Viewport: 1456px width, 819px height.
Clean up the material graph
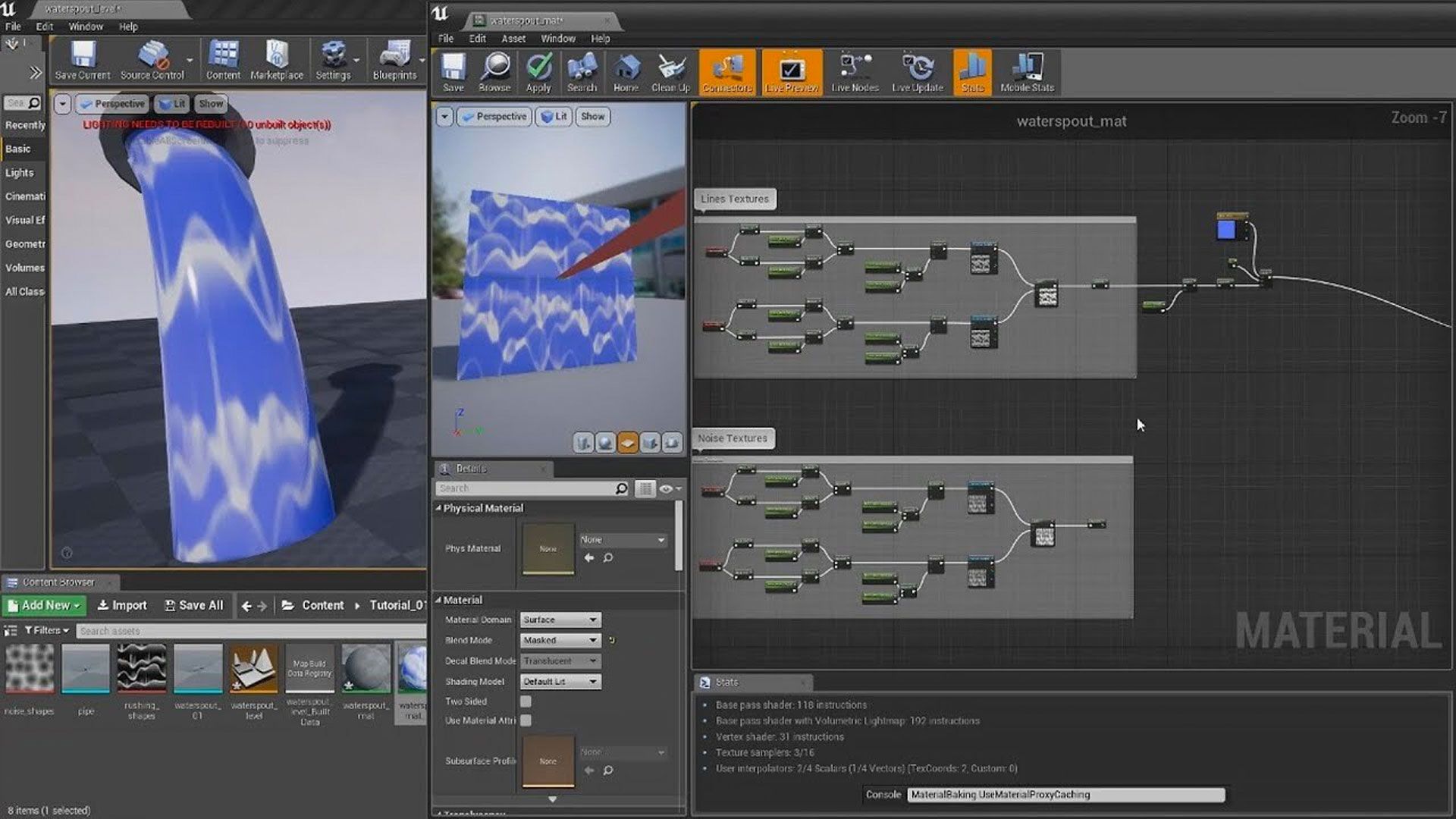(x=670, y=72)
